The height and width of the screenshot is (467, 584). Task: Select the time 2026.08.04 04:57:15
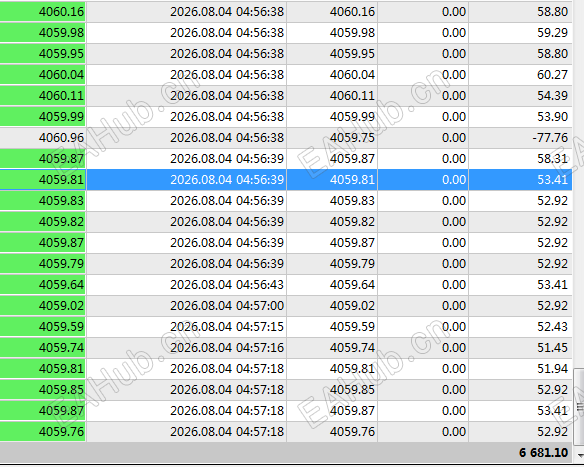(227, 327)
